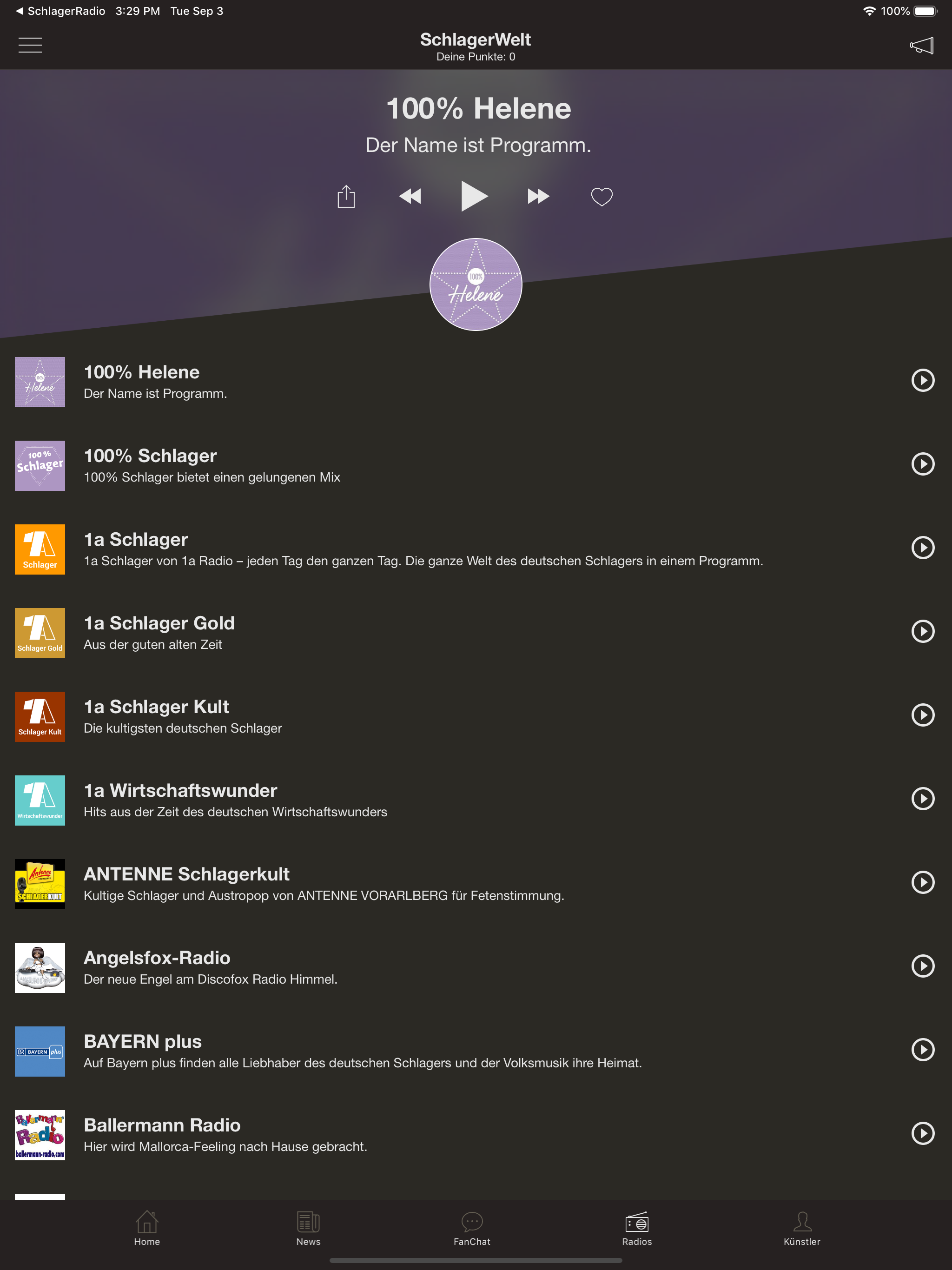Switch to the News tab

[308, 1228]
